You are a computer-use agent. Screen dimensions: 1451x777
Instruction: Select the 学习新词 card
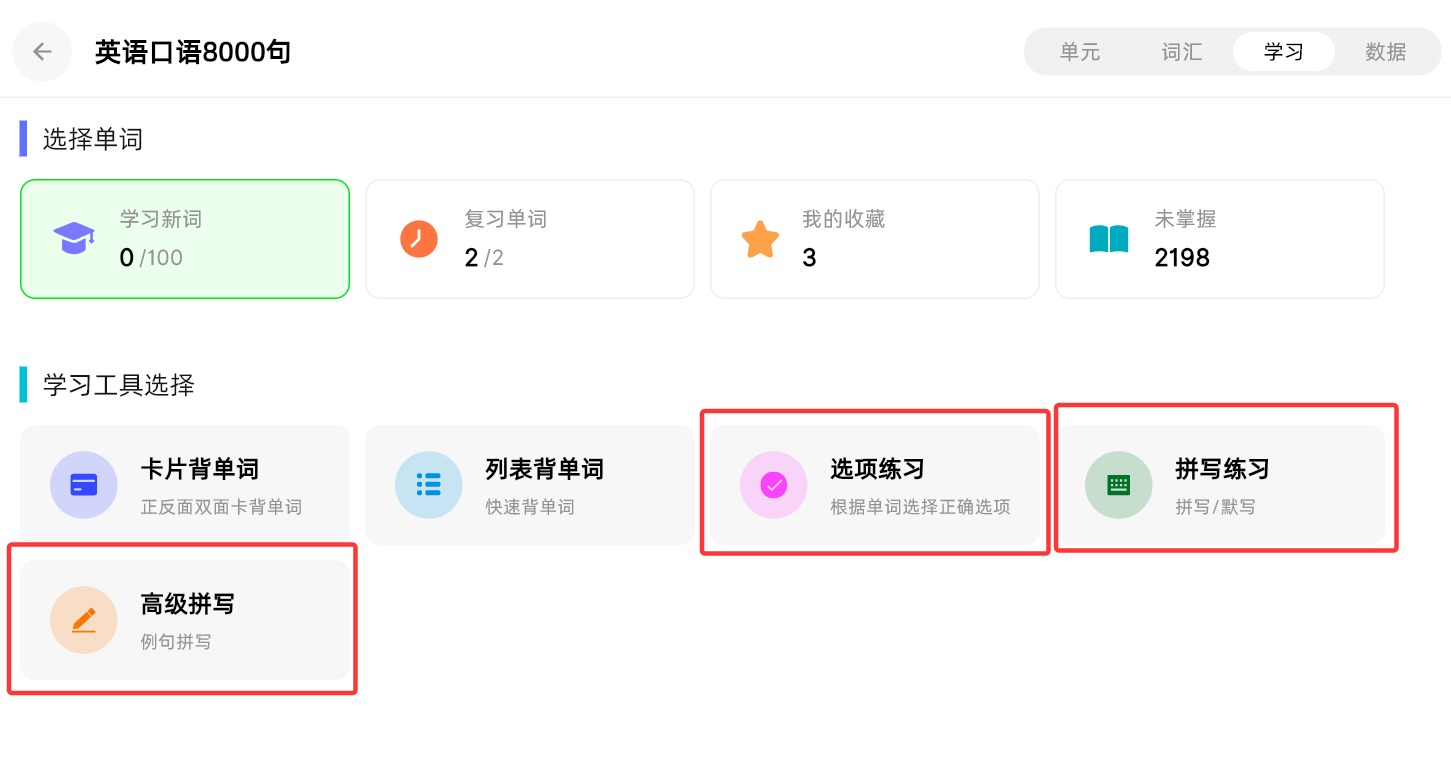[185, 239]
